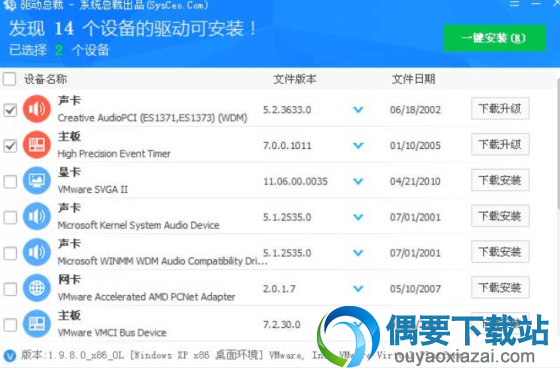Click the Microsoft Kernel System Audio icon

[37, 216]
